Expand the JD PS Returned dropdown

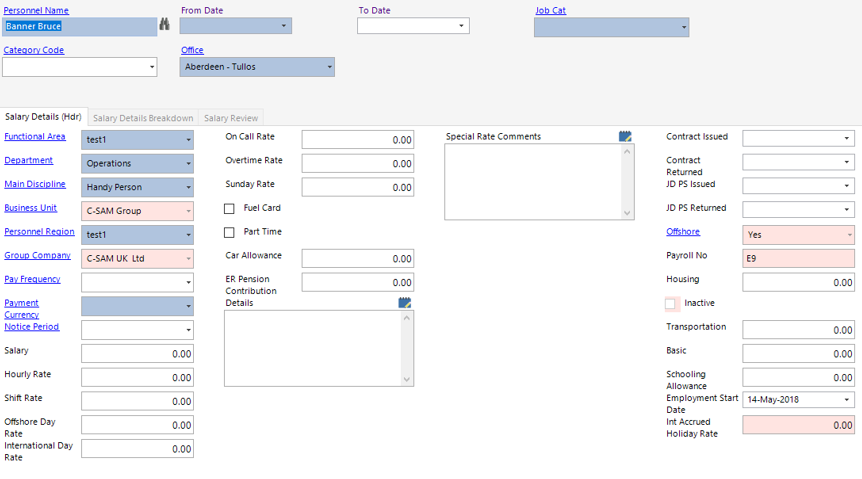tap(847, 209)
